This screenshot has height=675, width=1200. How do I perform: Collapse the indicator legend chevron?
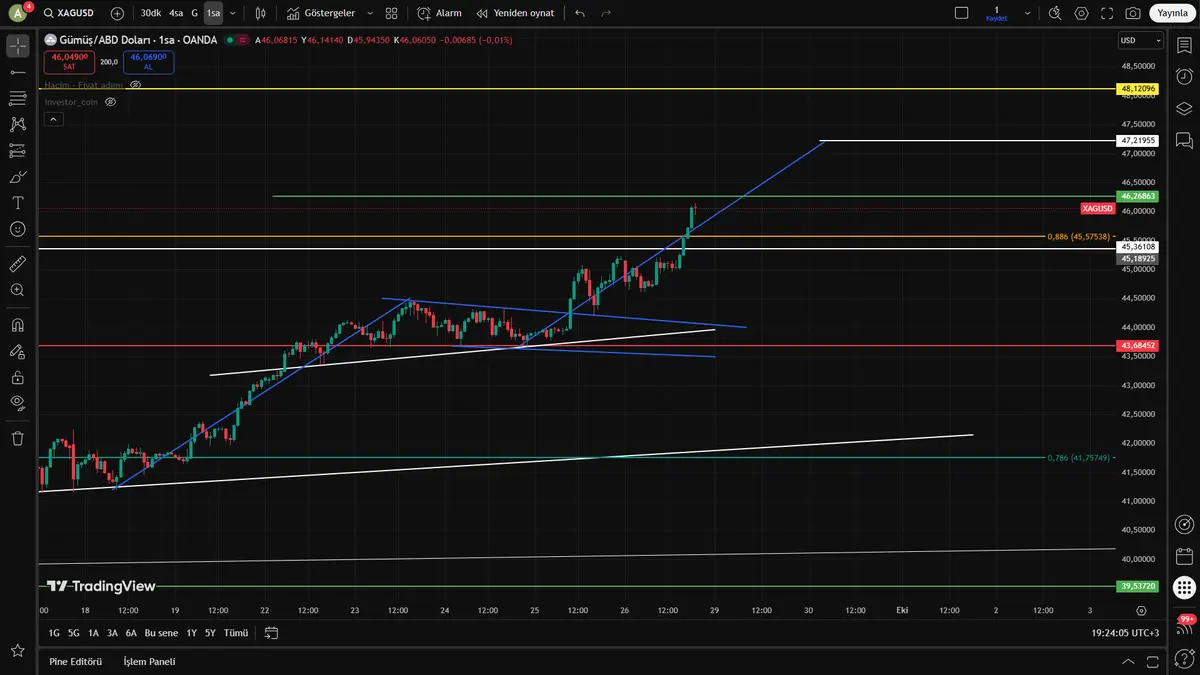click(x=53, y=119)
